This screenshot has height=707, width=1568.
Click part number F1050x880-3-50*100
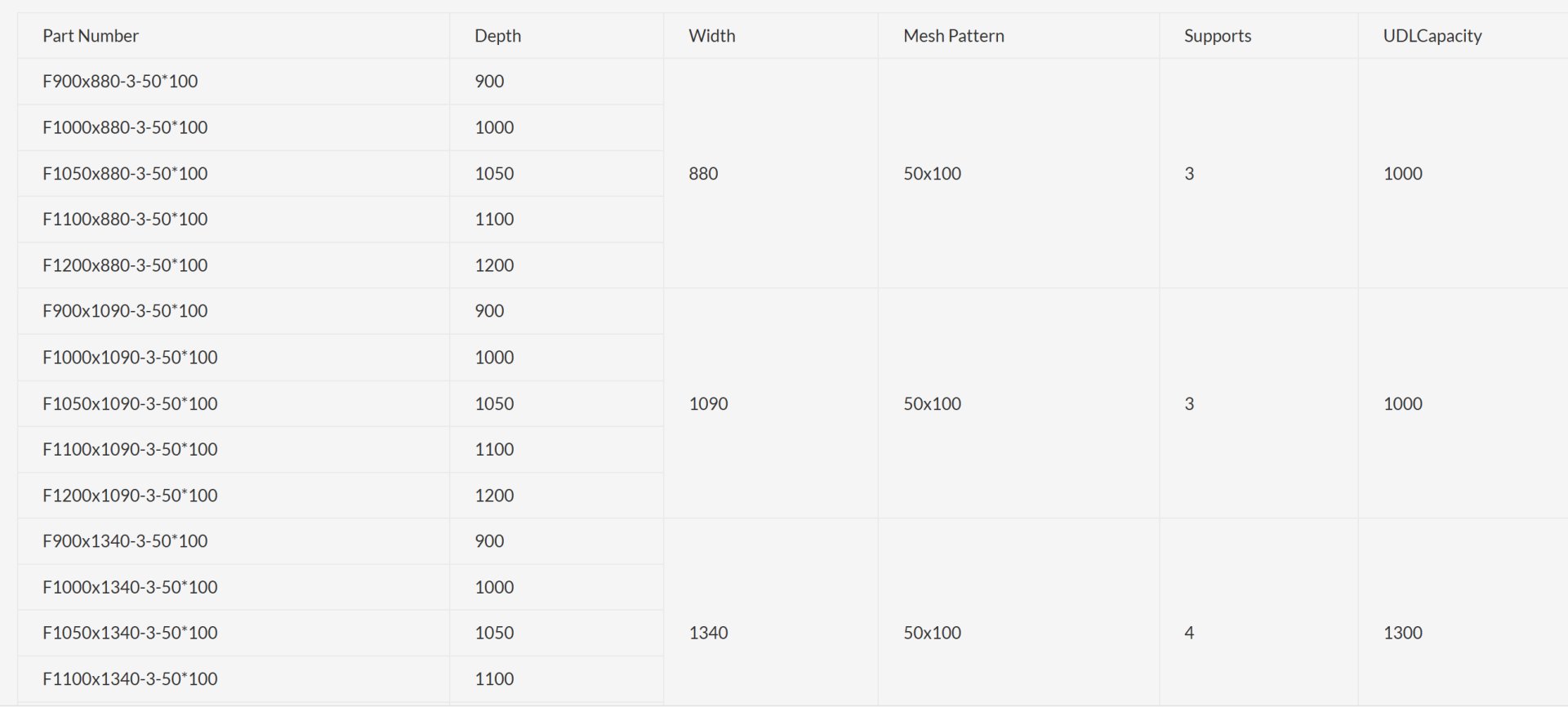click(x=125, y=173)
